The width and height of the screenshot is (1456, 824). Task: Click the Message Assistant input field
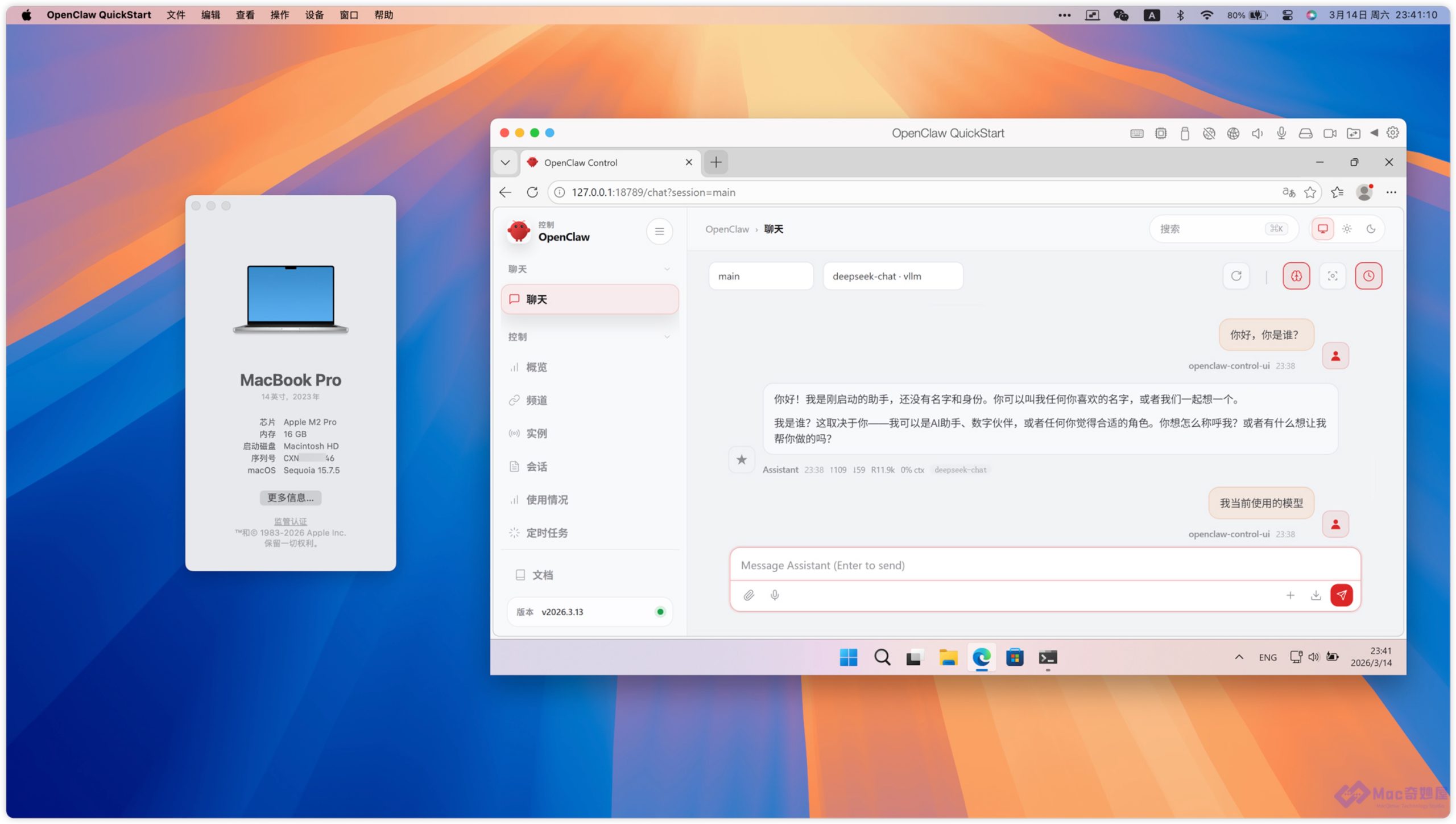click(x=1044, y=565)
